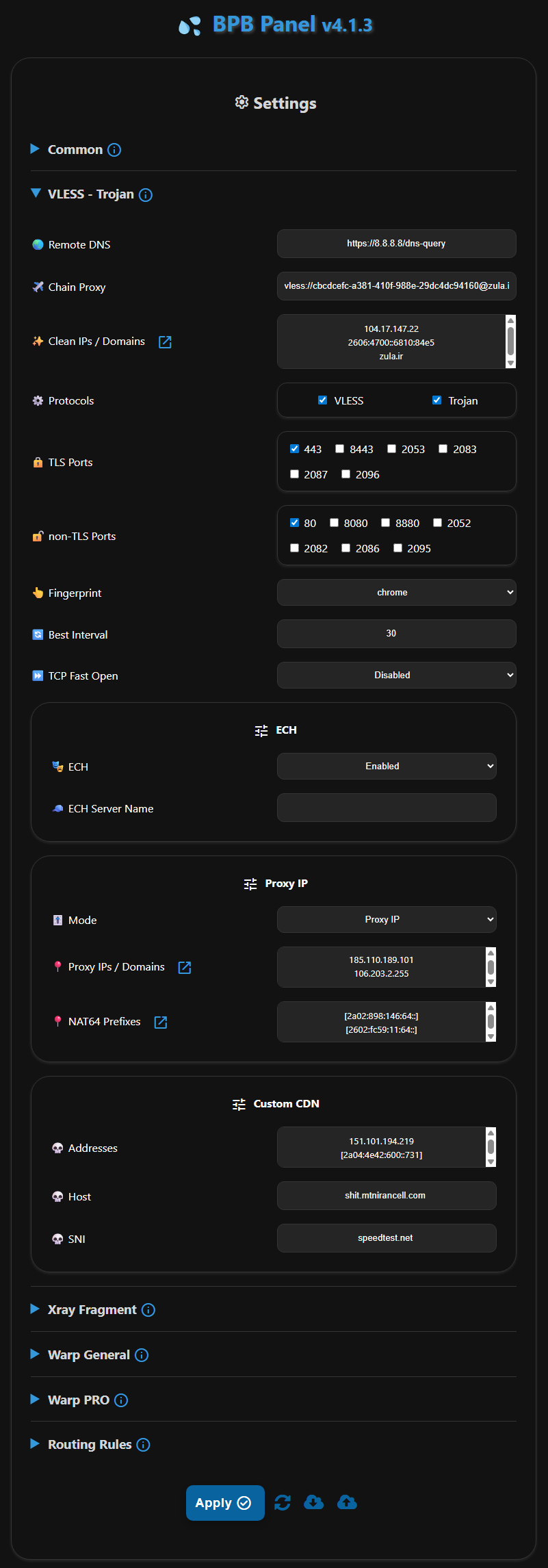The height and width of the screenshot is (1568, 548).
Task: Click the skull icon beside Addresses
Action: tap(57, 1148)
